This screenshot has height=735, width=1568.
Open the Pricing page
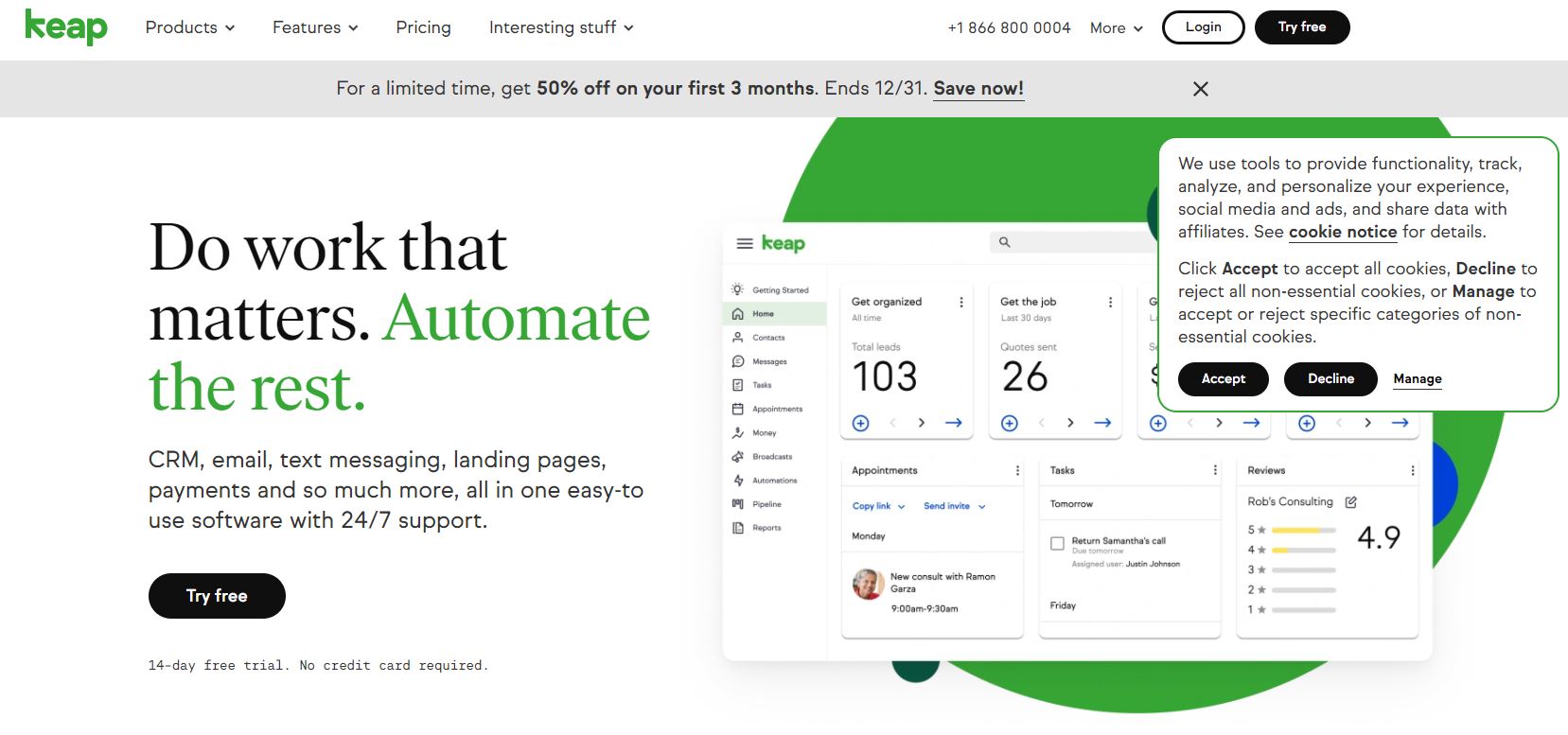click(423, 27)
